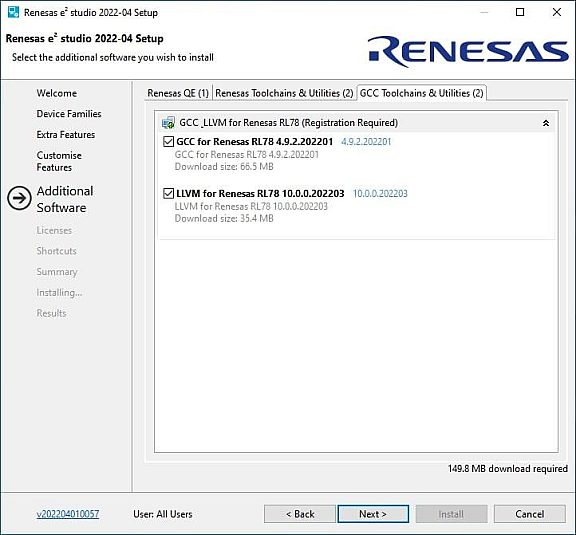The height and width of the screenshot is (535, 576).
Task: Uncheck LLVM for Renesas RL78 10.0.0.202203
Action: click(168, 193)
